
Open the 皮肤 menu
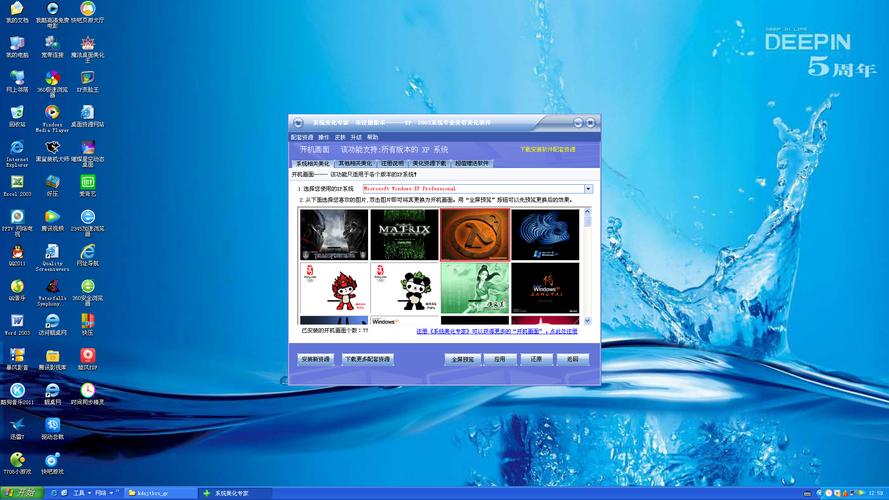pos(340,137)
